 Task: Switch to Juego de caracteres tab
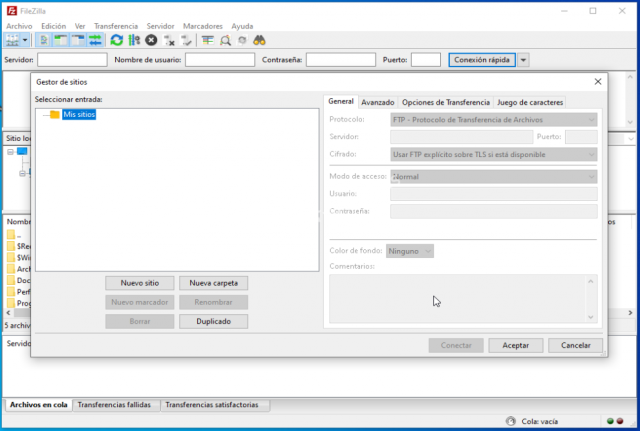pyautogui.click(x=530, y=102)
